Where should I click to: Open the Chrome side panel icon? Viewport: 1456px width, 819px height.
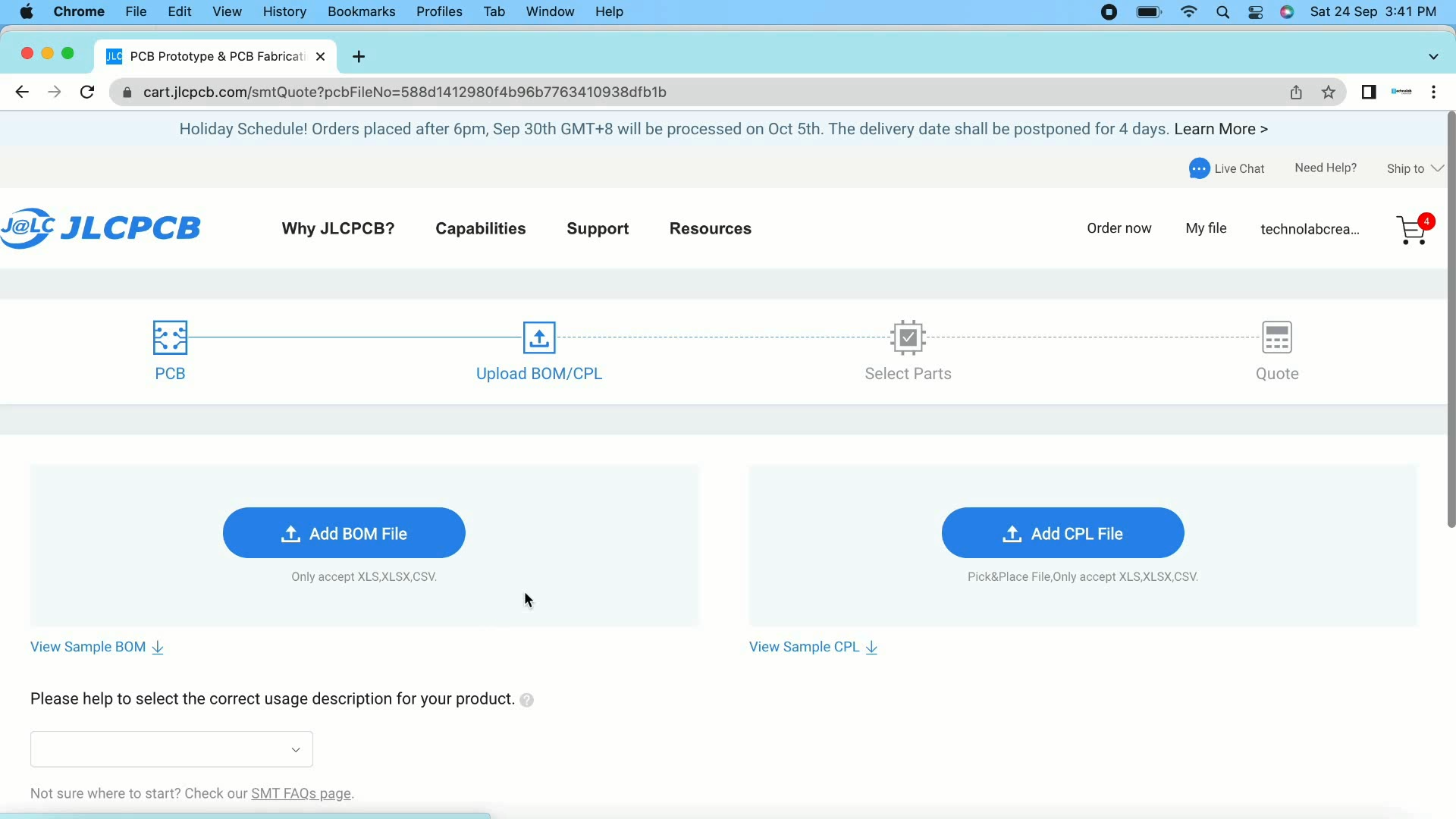point(1369,92)
